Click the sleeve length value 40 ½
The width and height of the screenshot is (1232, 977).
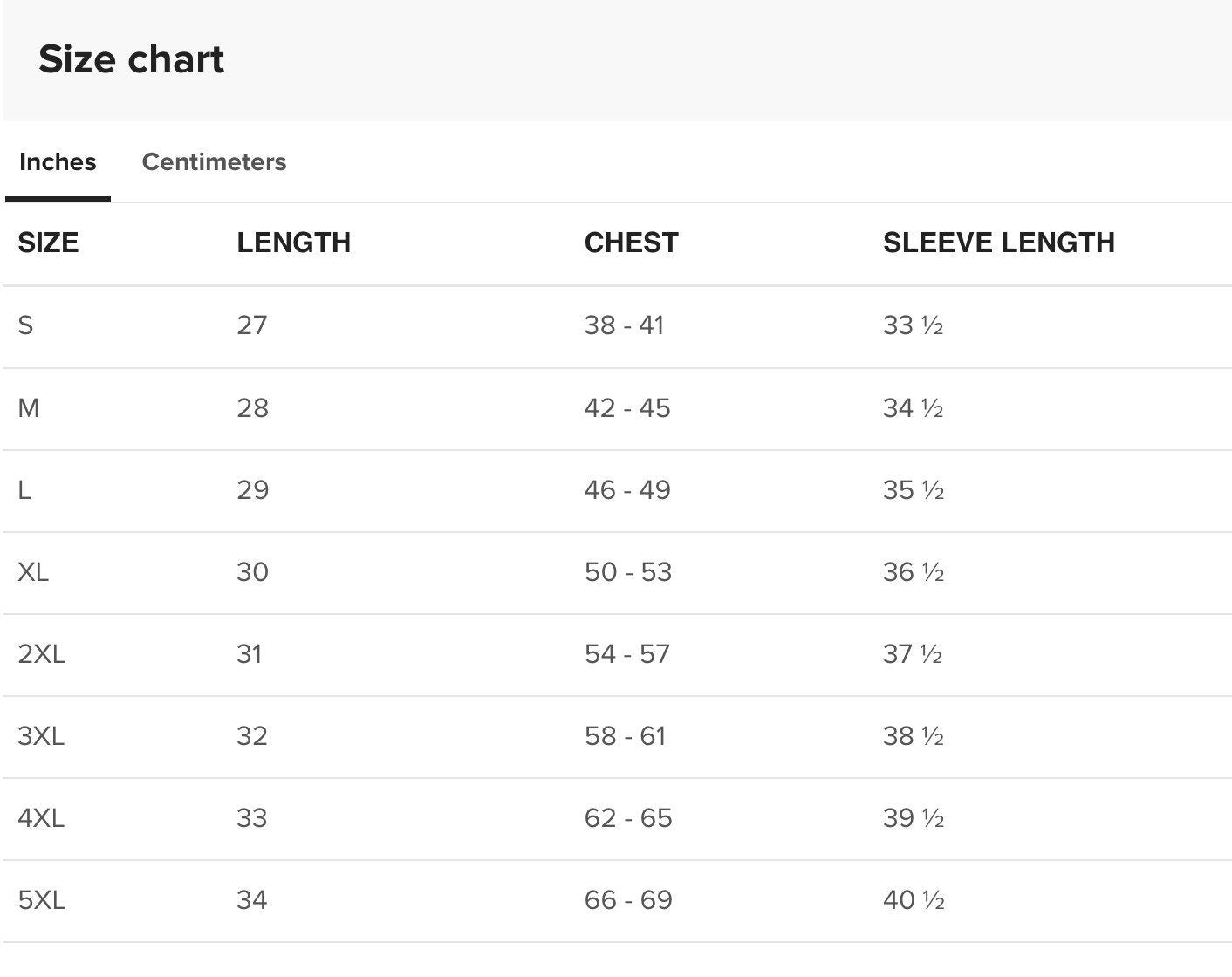tap(913, 900)
